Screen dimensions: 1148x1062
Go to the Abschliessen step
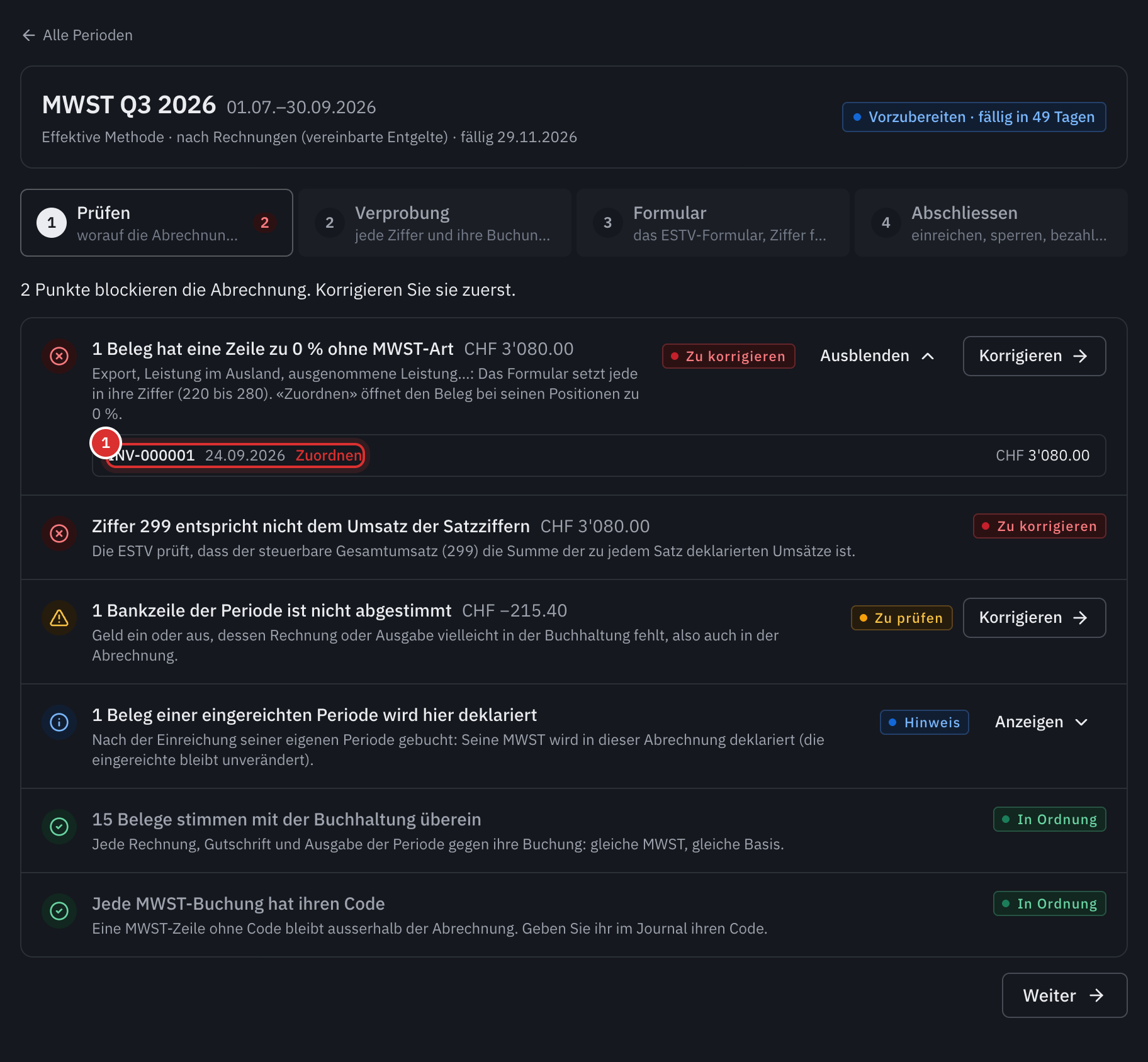coord(991,223)
